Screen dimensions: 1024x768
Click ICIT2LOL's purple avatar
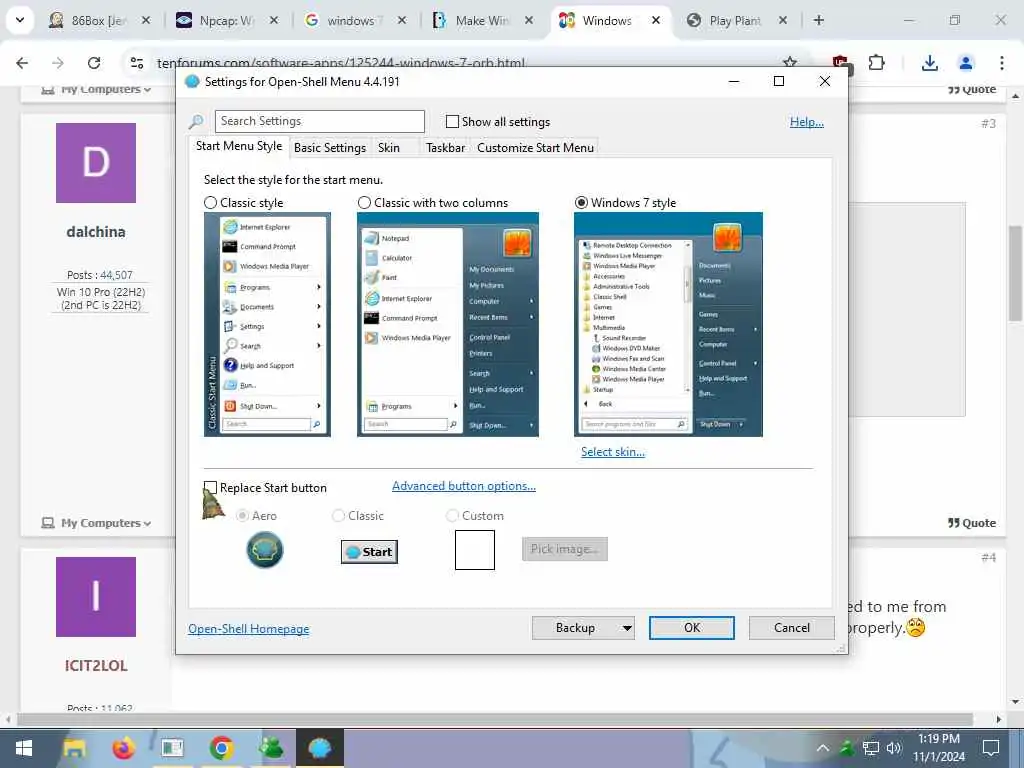point(96,597)
